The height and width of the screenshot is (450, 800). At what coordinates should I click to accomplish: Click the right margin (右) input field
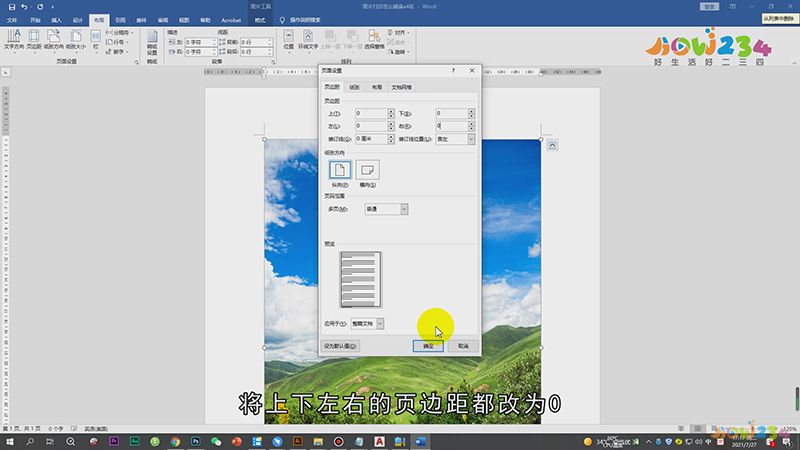click(452, 126)
